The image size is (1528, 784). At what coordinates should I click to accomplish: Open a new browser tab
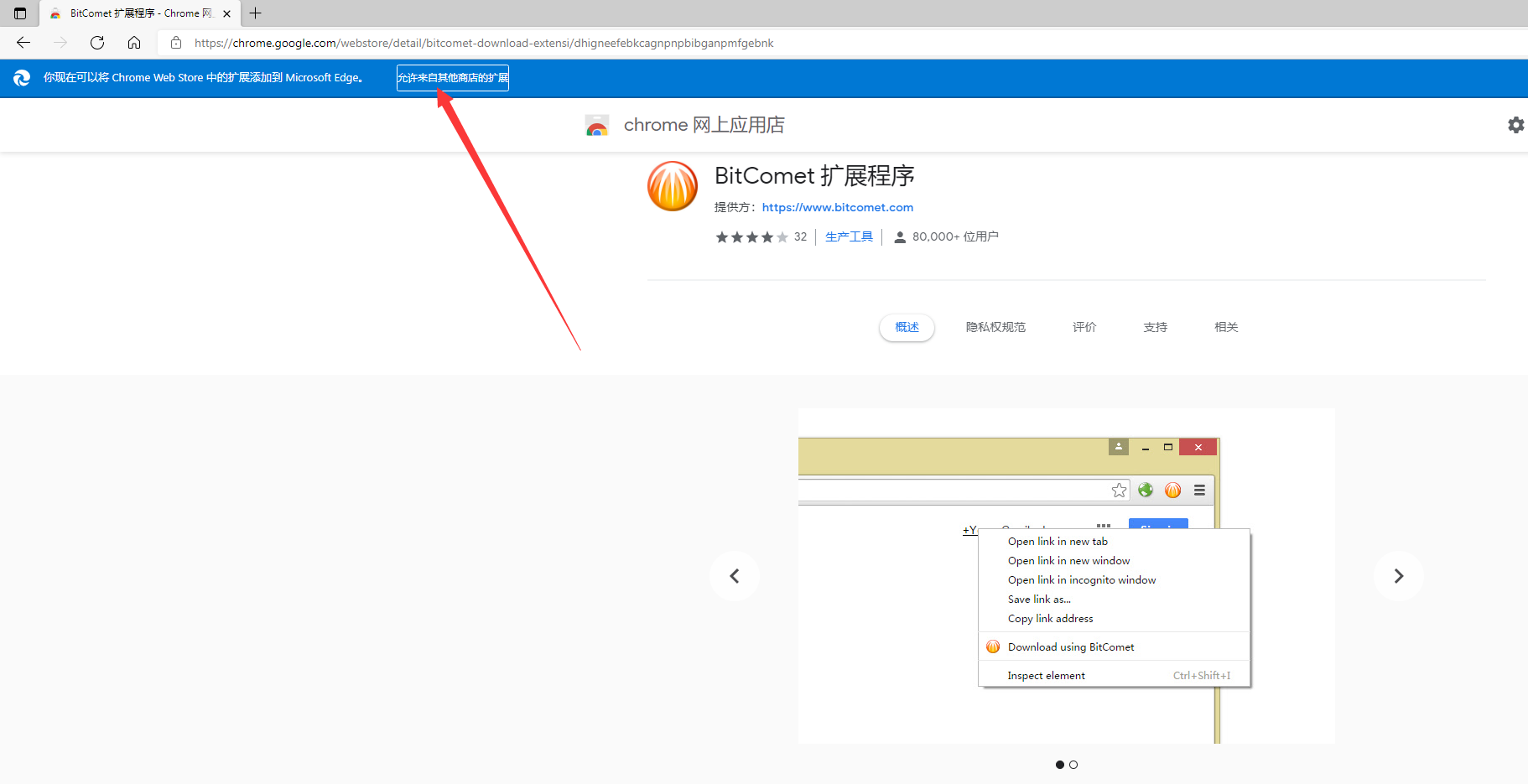point(256,13)
